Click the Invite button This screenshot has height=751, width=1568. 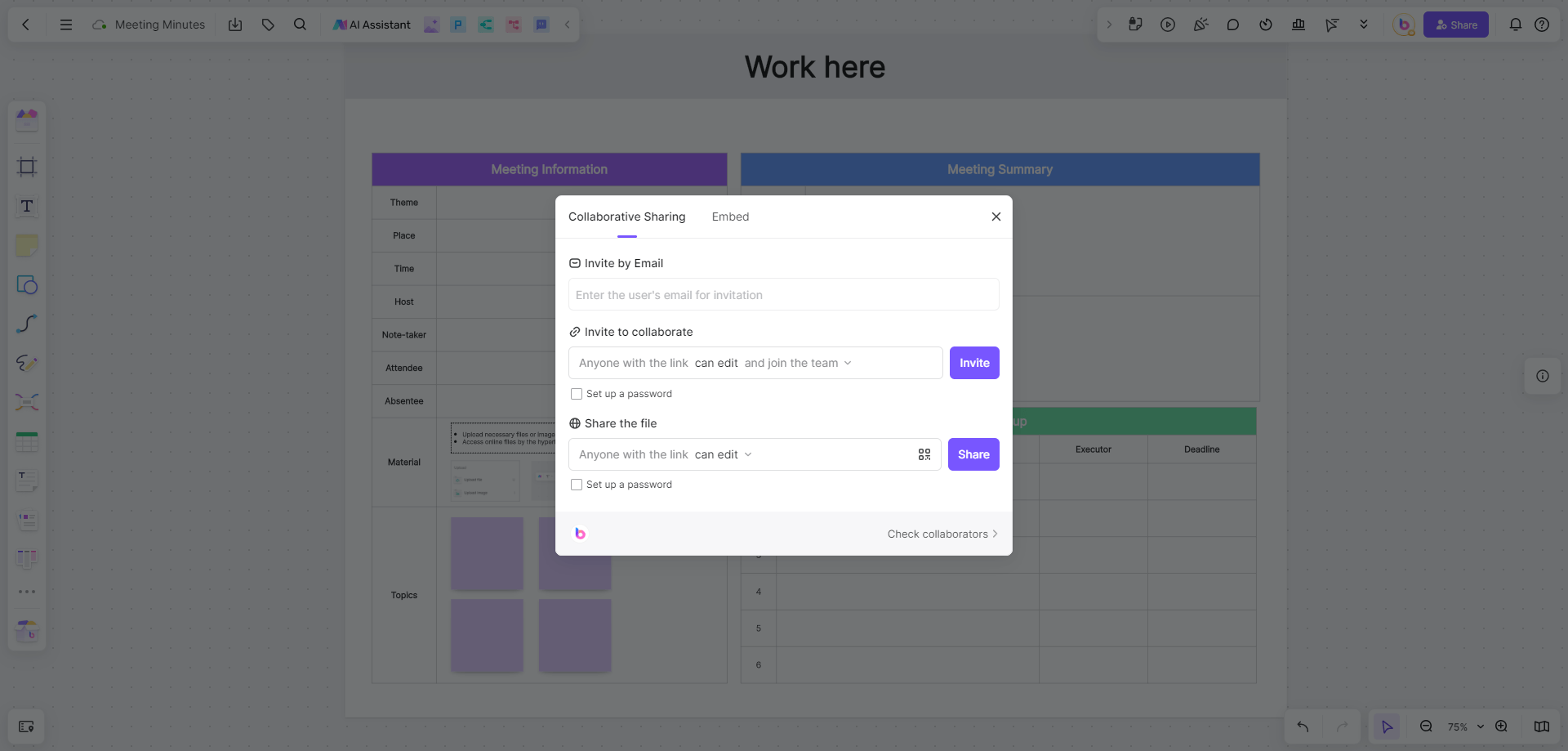point(974,363)
